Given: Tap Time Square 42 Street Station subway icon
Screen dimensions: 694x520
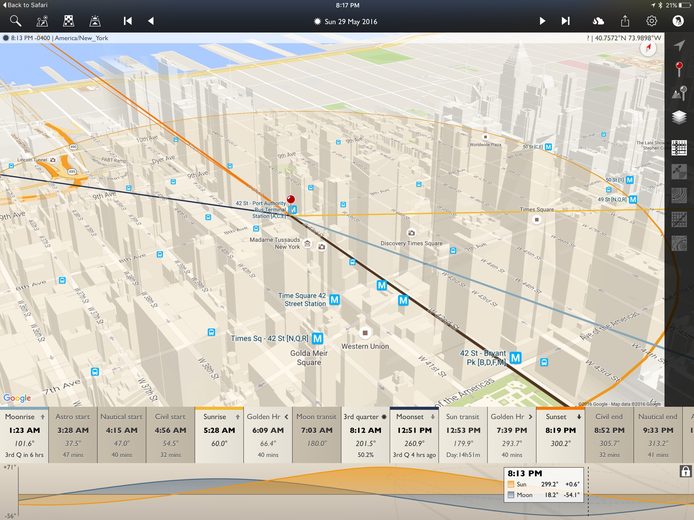Looking at the screenshot, I should [x=335, y=300].
